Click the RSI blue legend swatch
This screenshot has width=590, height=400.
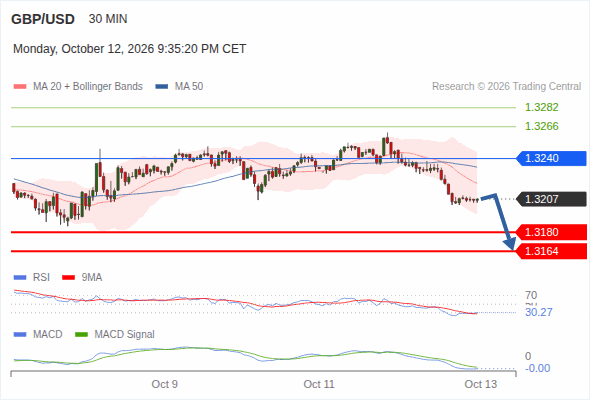(20, 278)
